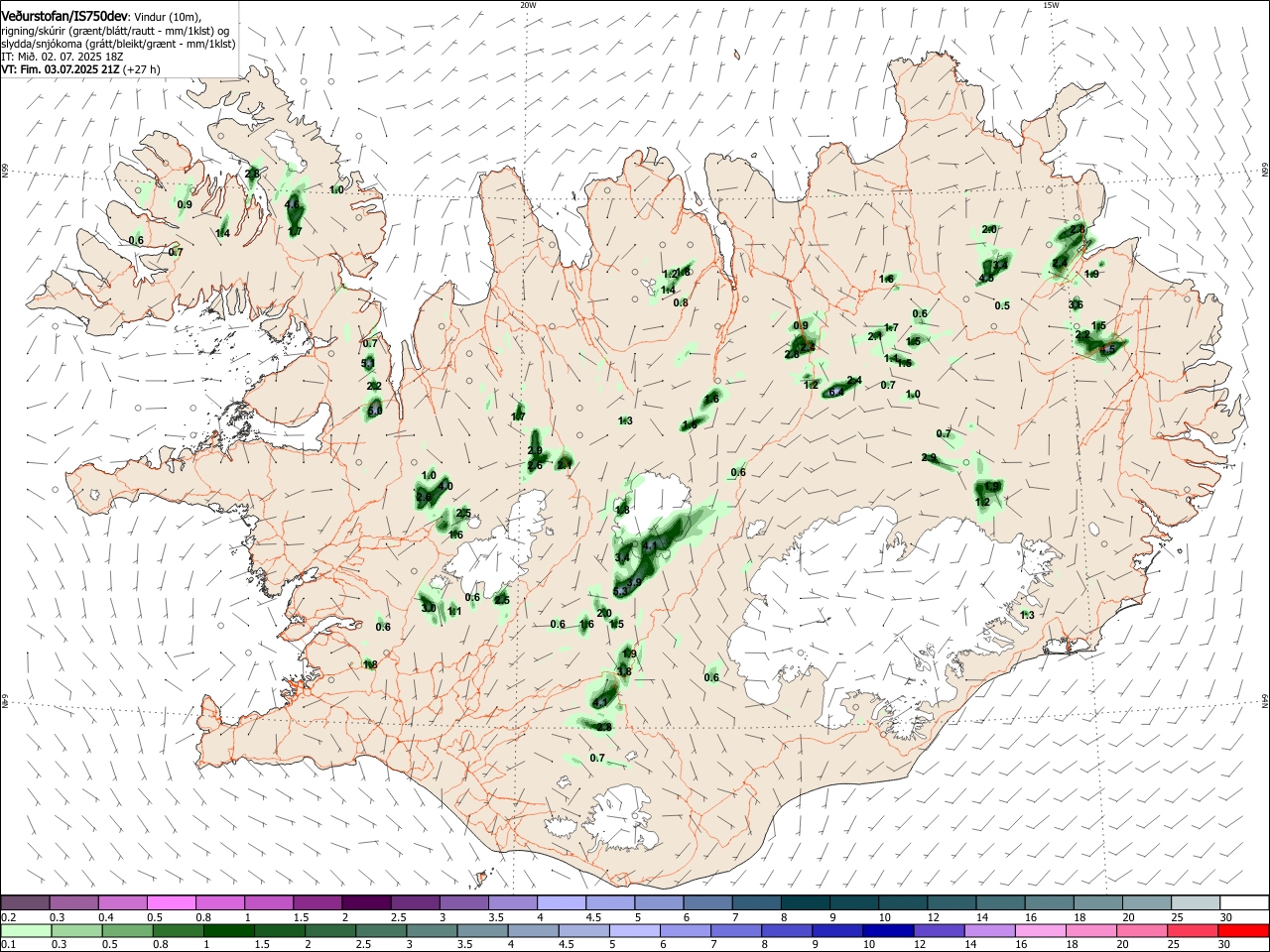1270x952 pixels.
Task: Click the 4.6 rainfall value in the Westfjords
Action: pos(292,204)
